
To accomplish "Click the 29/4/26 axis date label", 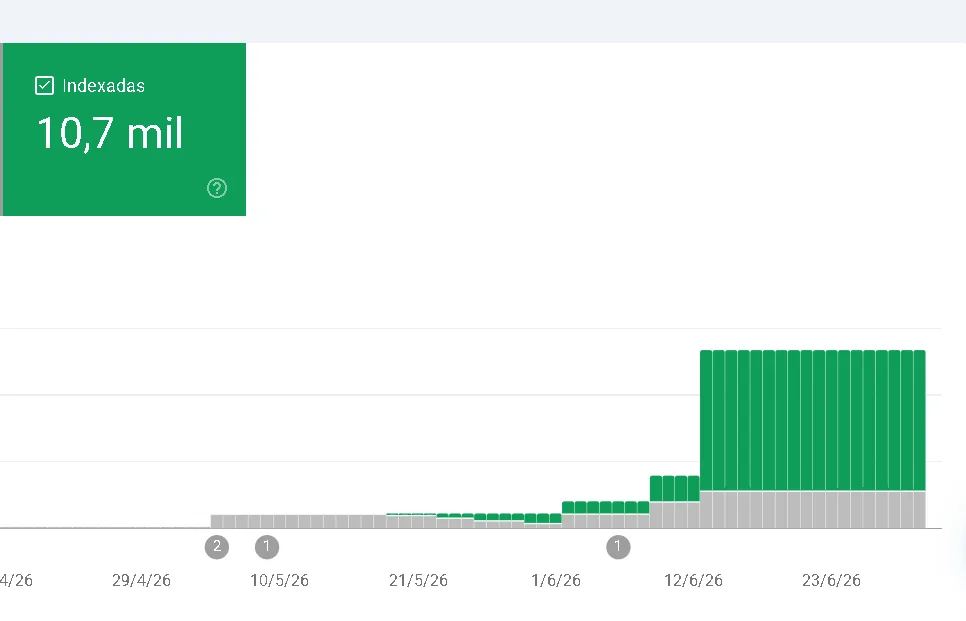I will pos(141,580).
